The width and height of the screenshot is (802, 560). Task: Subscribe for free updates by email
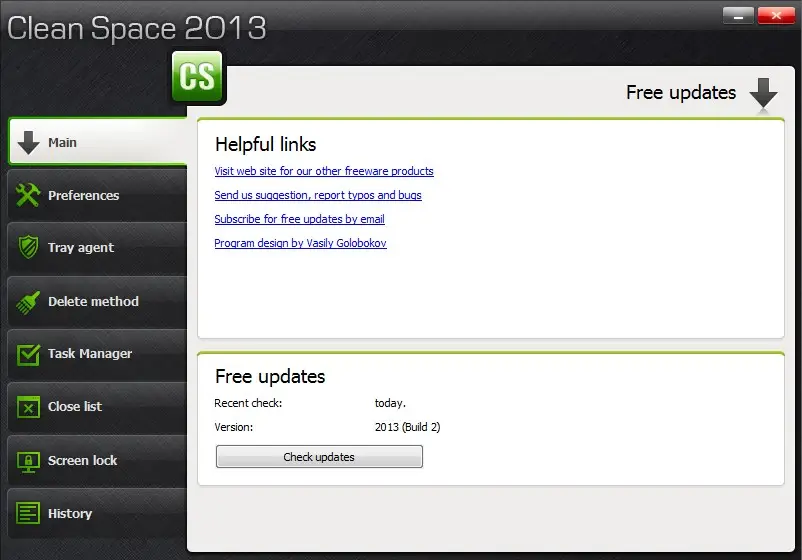tap(299, 219)
